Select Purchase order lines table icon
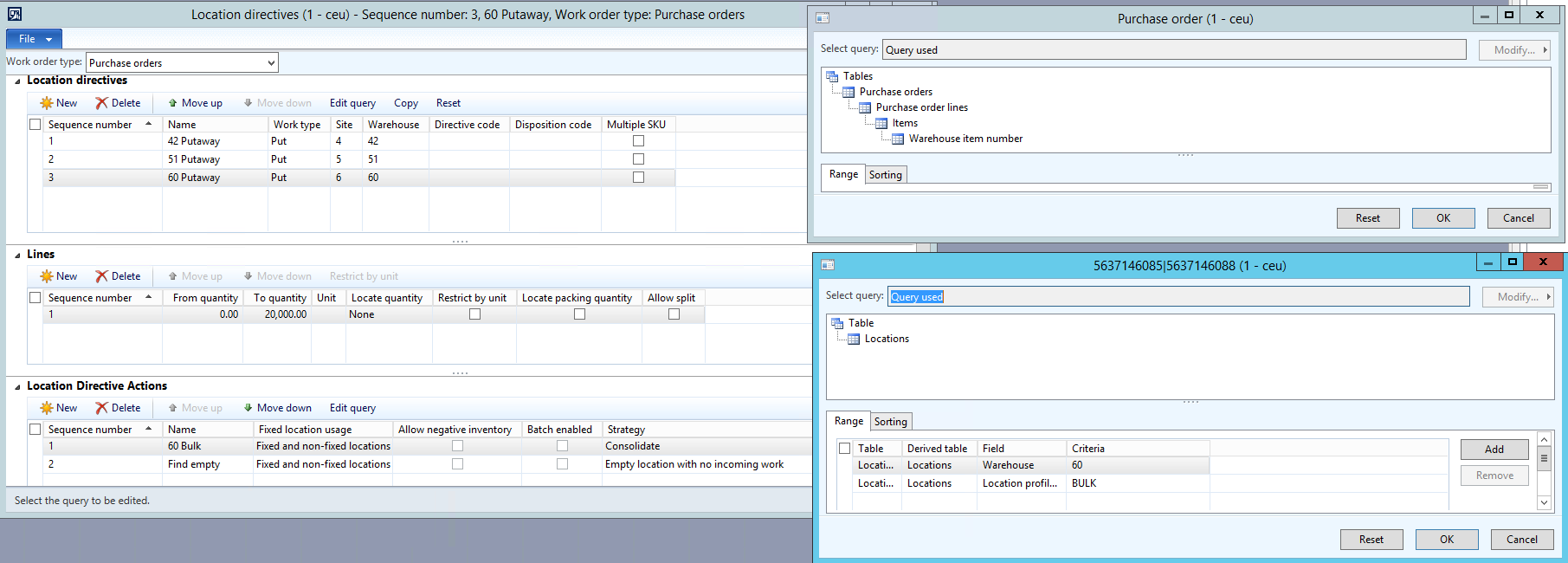1568x563 pixels. (x=864, y=107)
